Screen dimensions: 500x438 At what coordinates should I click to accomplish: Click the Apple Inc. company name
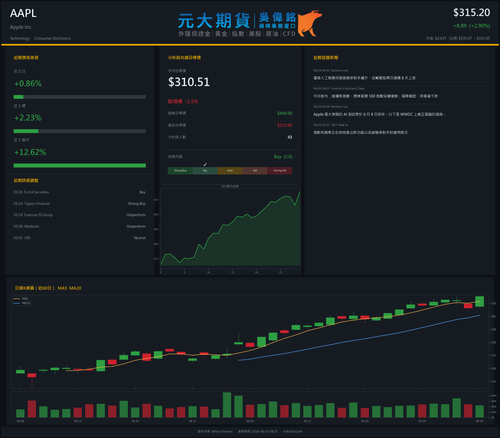(21, 27)
